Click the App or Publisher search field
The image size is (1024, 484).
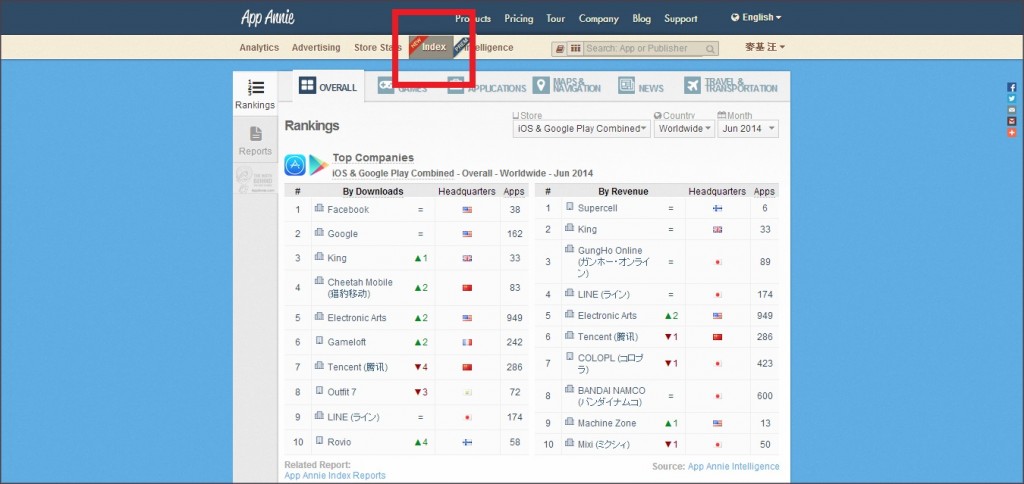pyautogui.click(x=643, y=48)
